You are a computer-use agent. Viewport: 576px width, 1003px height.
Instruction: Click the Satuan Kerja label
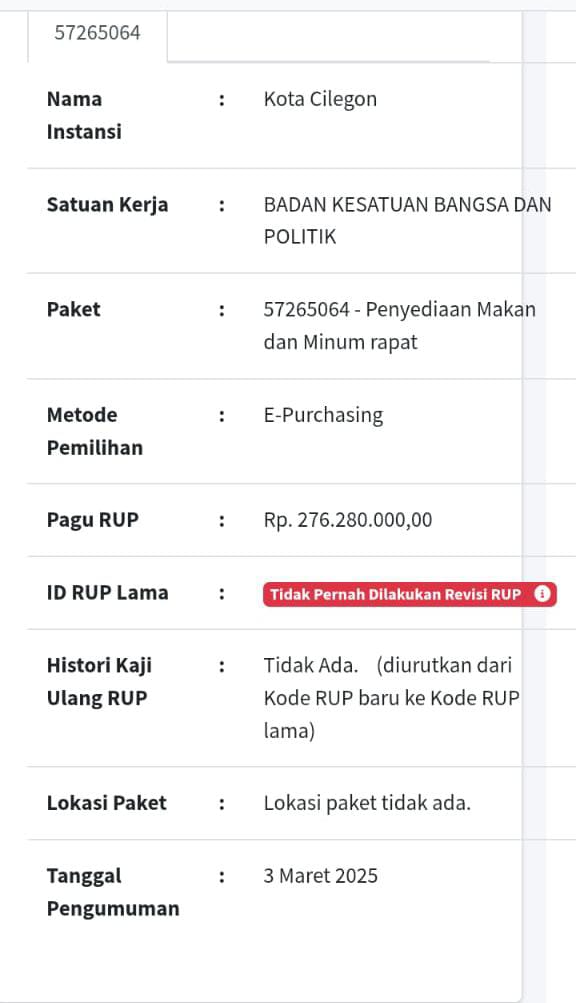108,205
